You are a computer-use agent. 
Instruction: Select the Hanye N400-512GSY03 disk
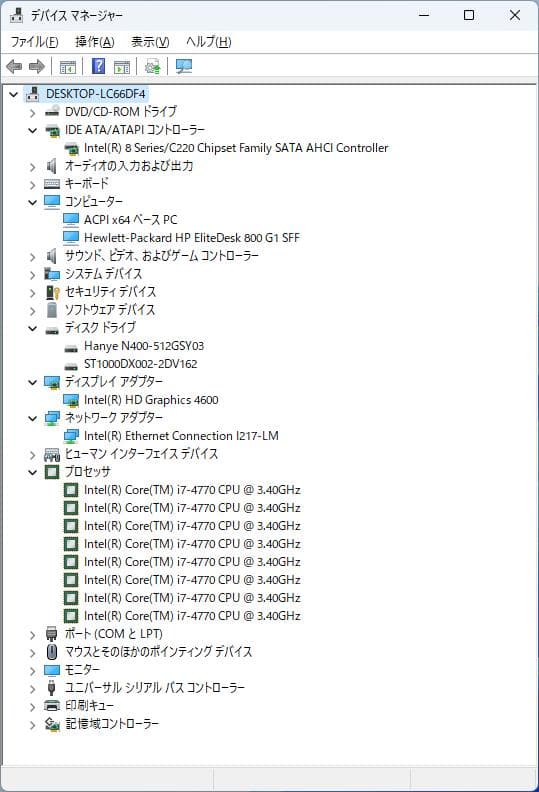[x=143, y=346]
